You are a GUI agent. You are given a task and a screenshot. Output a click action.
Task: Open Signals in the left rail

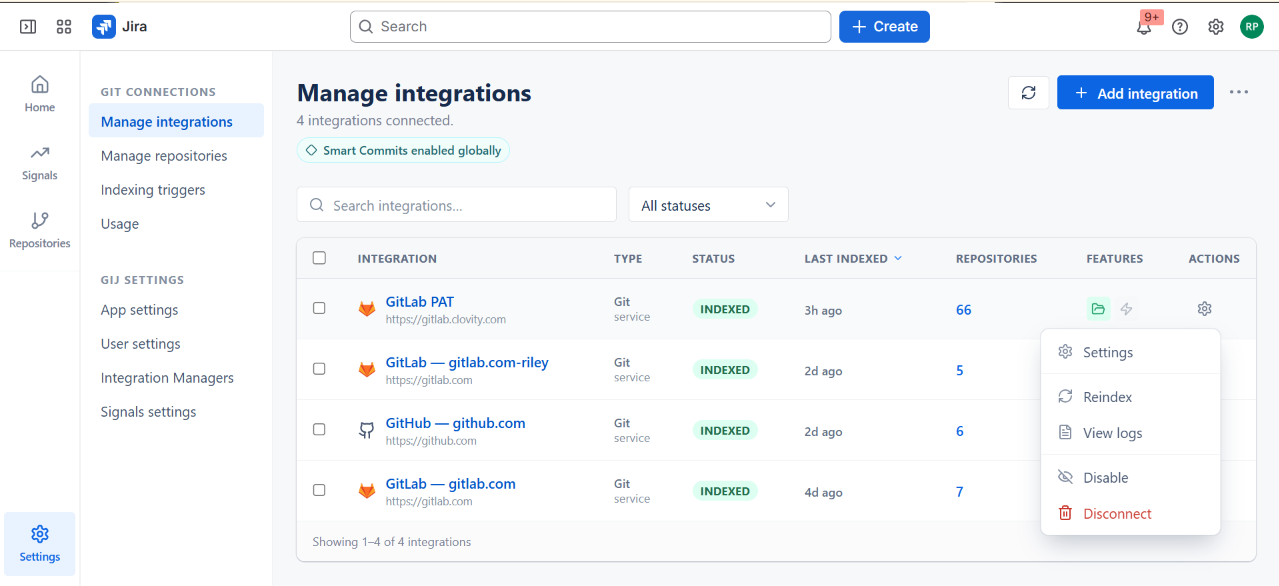pyautogui.click(x=40, y=161)
